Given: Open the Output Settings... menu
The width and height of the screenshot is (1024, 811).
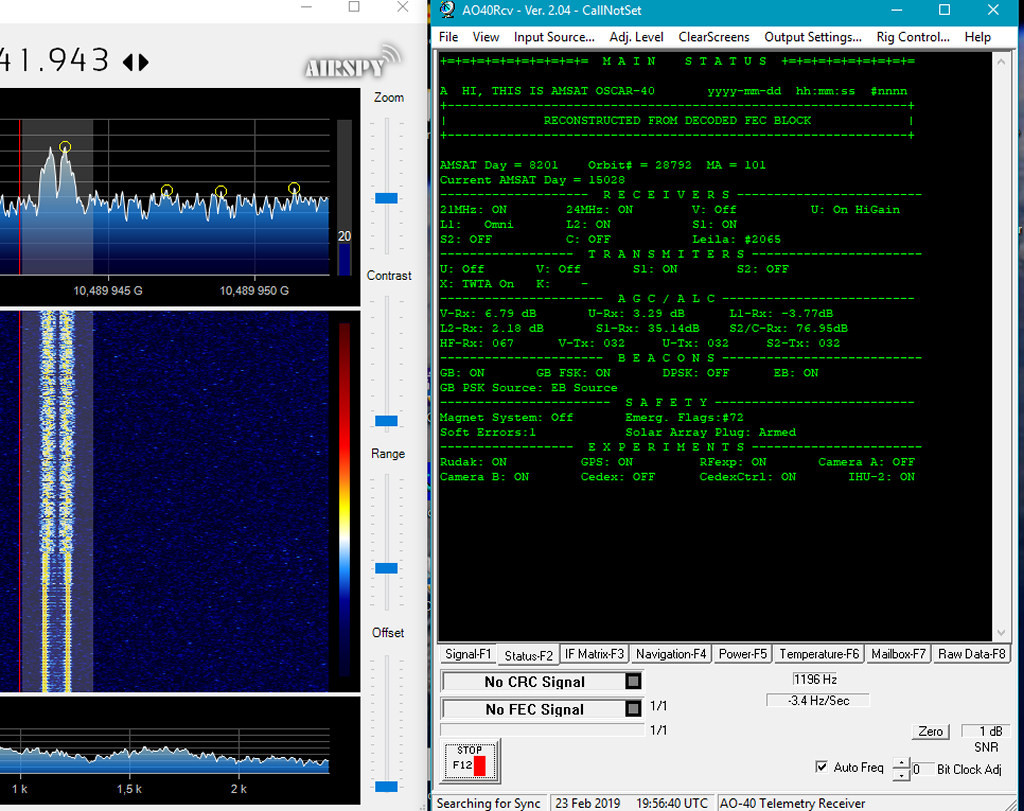Looking at the screenshot, I should pyautogui.click(x=813, y=37).
